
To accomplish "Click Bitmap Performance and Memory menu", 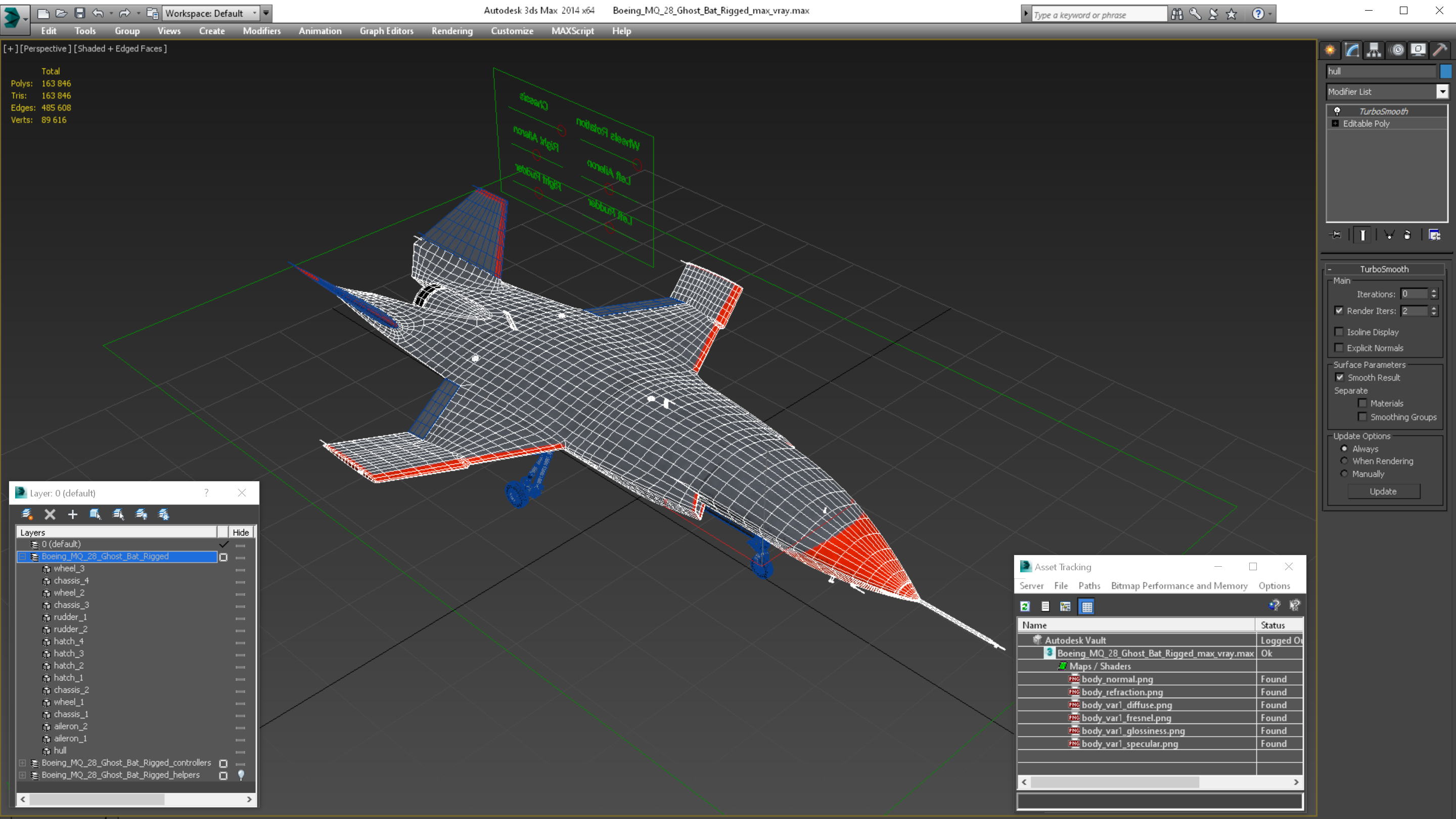I will point(1179,585).
